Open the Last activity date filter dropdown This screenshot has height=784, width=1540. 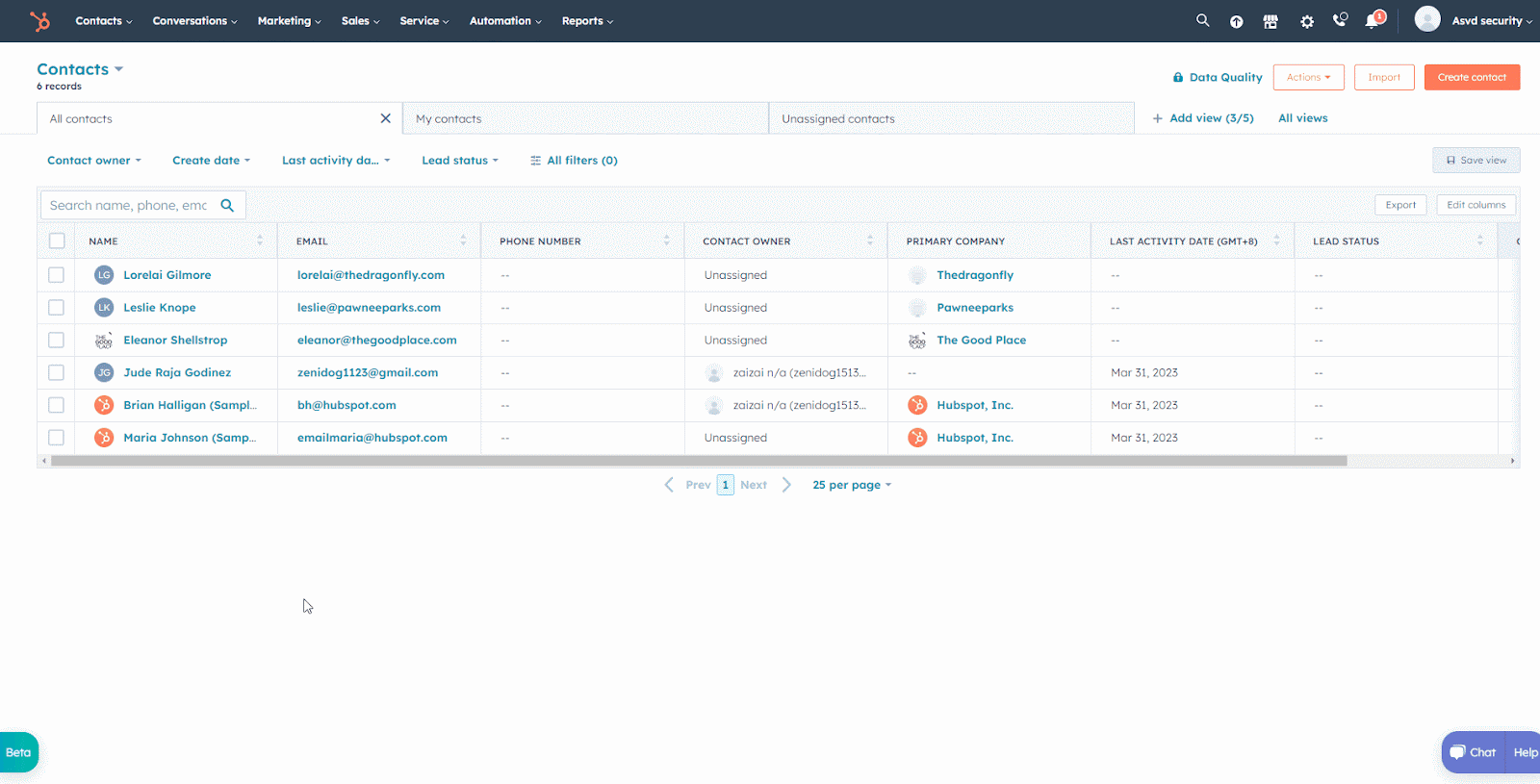tap(336, 161)
